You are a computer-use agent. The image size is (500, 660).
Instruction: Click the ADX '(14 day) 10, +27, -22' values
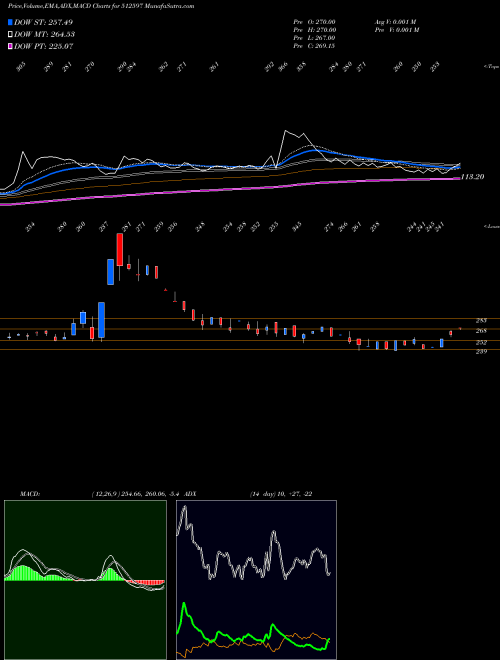281,494
